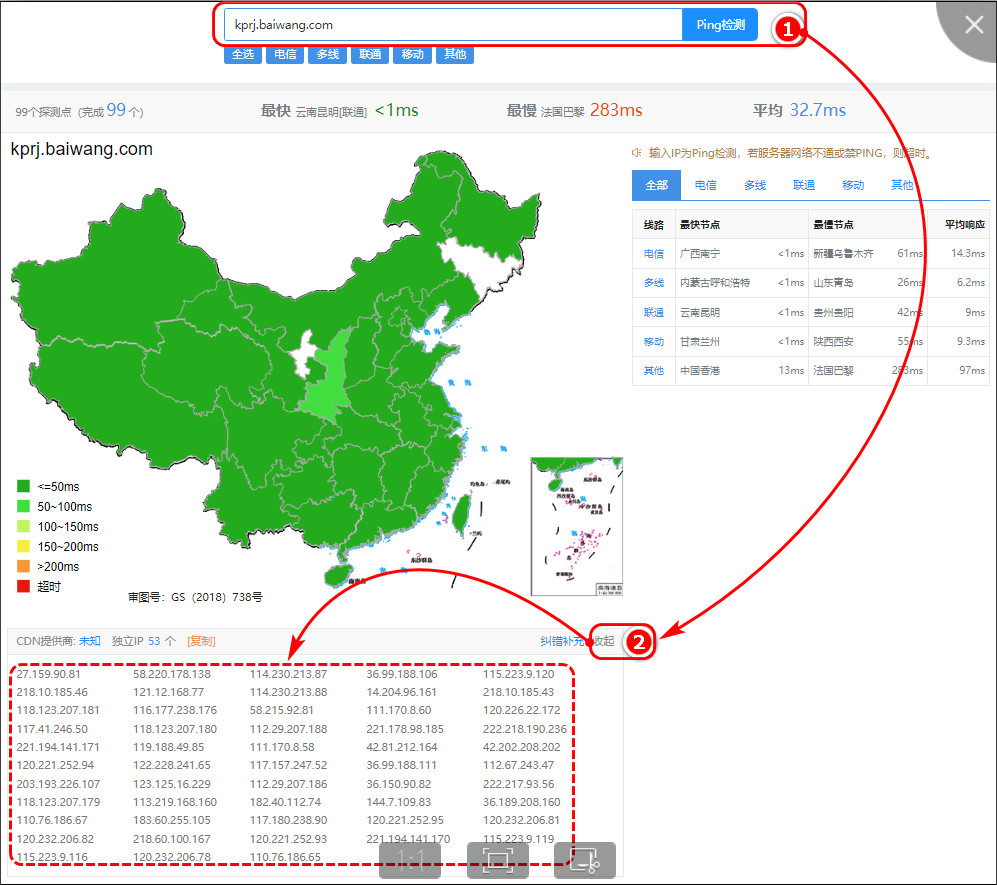The image size is (997, 885).
Task: Click the South China Sea inset map
Action: coord(576,526)
